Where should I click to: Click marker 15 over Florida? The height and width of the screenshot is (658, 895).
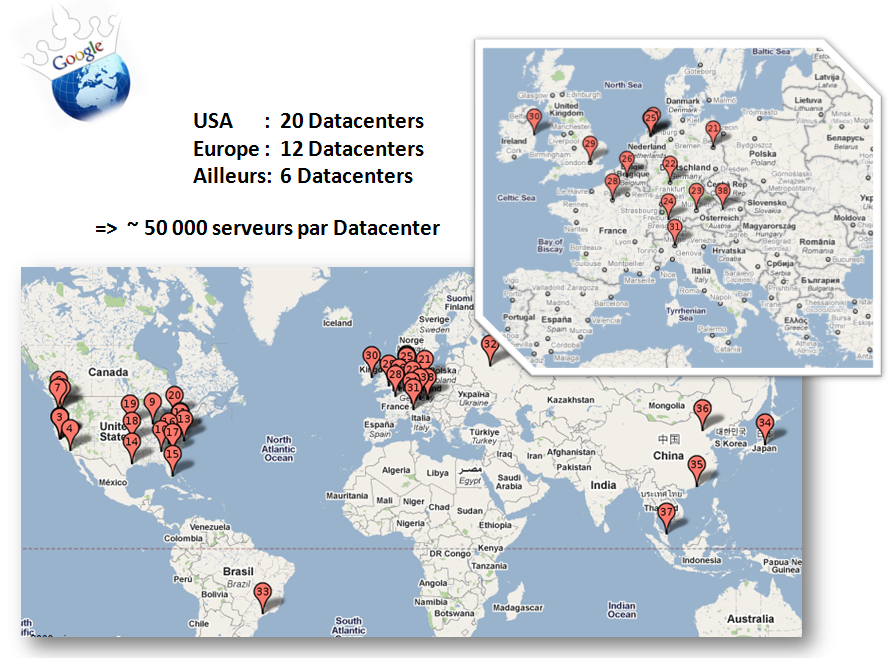coord(172,456)
